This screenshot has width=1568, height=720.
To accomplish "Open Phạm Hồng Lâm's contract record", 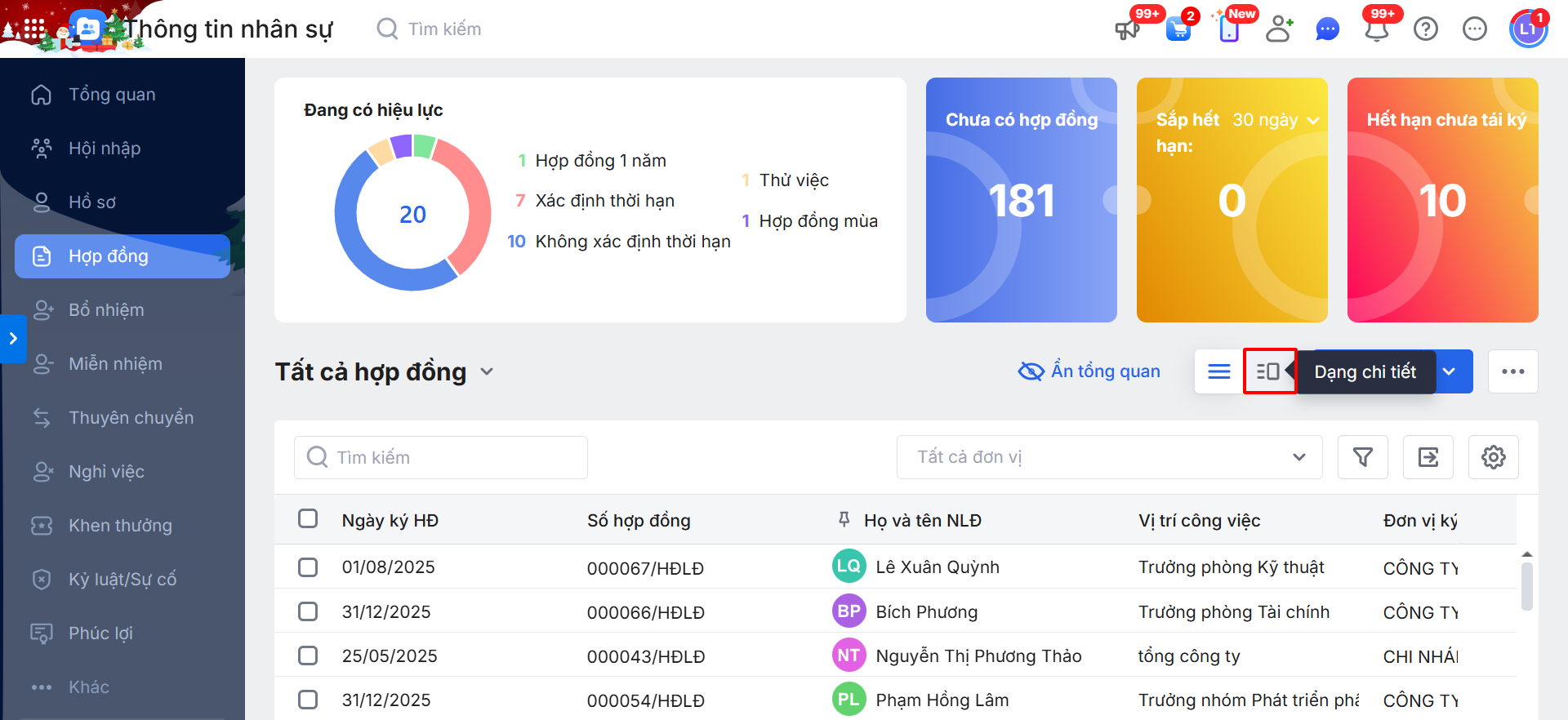I will 895,700.
